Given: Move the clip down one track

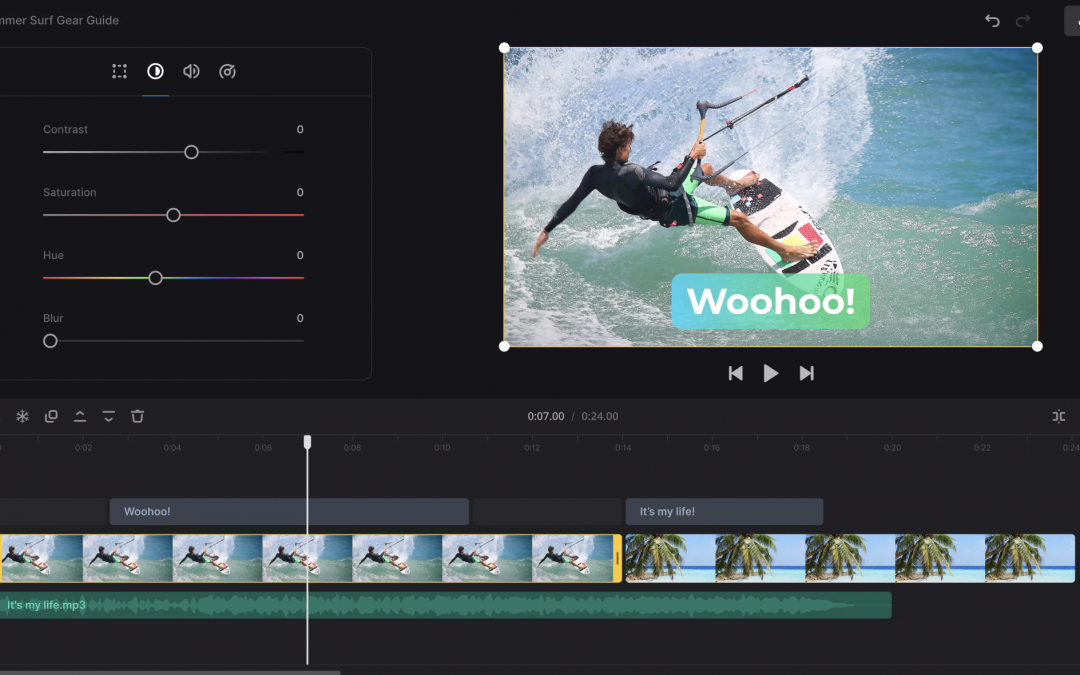Looking at the screenshot, I should (109, 416).
